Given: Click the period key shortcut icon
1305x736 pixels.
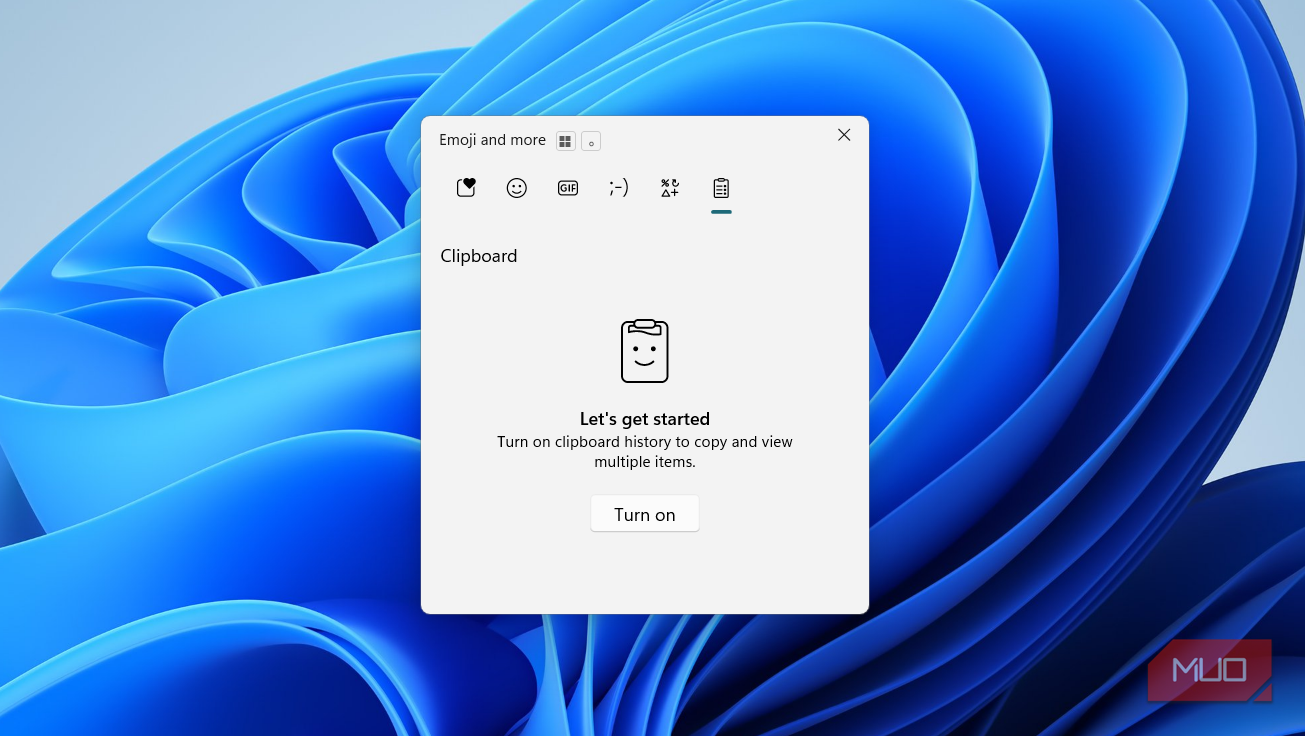Looking at the screenshot, I should tap(591, 141).
